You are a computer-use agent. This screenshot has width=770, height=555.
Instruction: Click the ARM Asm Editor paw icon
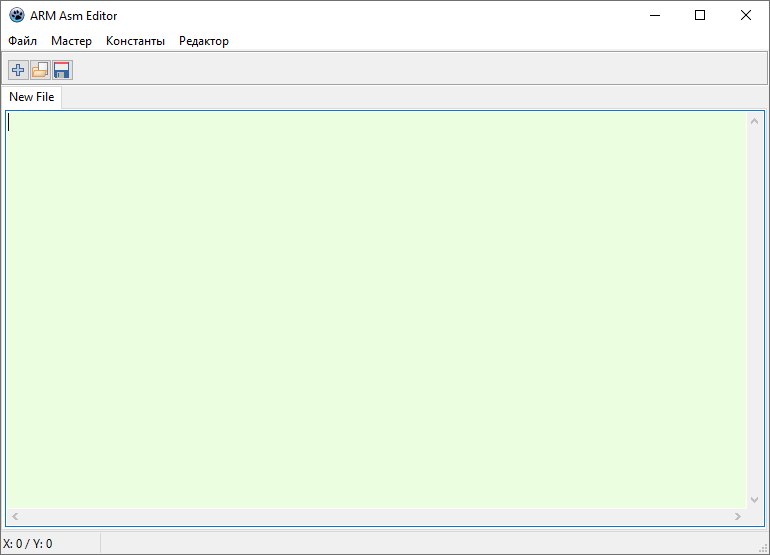[x=17, y=15]
